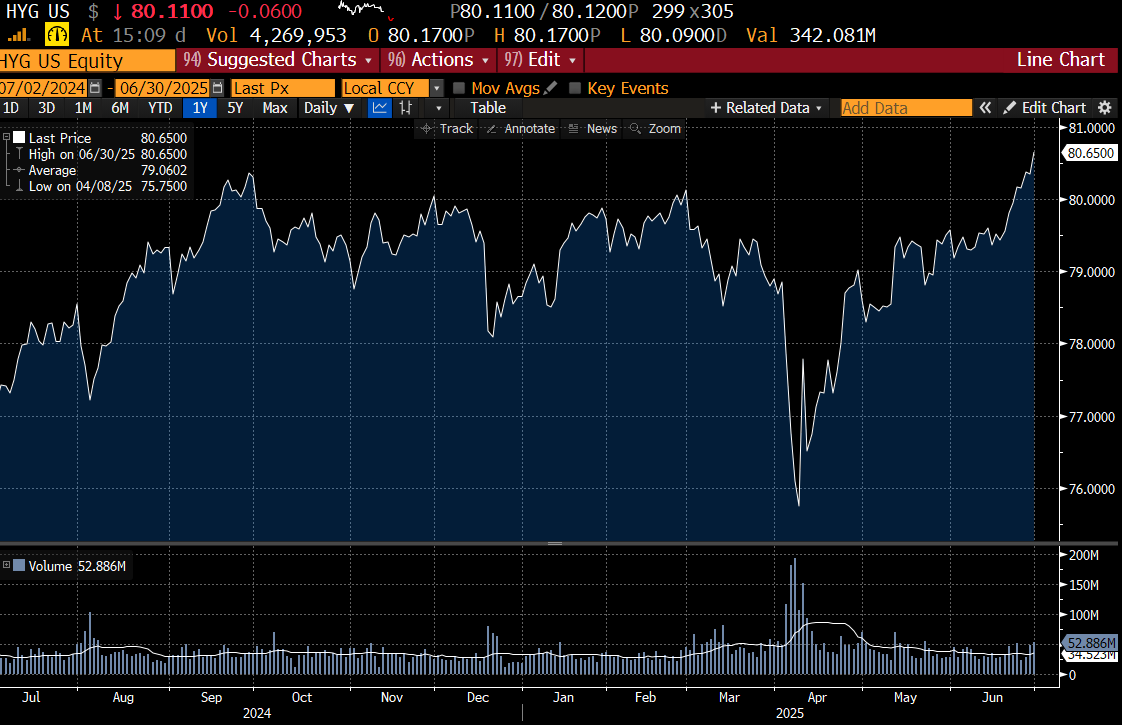Select the 3D range tab

click(x=47, y=108)
